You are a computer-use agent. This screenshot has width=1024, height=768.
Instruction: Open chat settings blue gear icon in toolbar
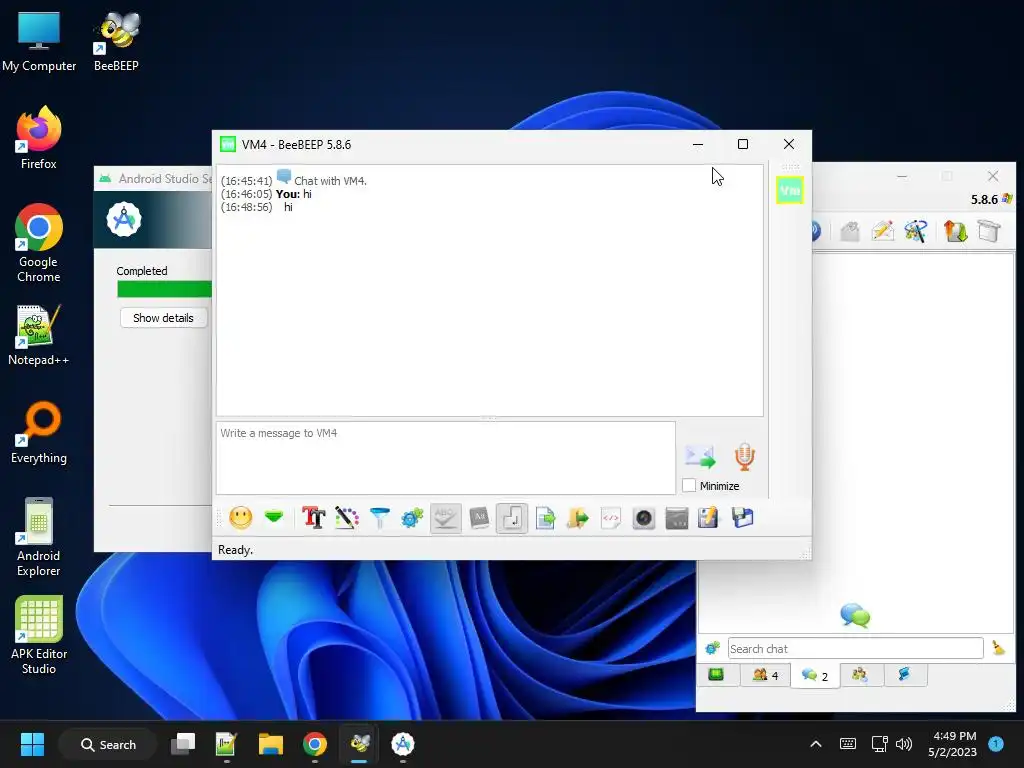click(412, 518)
